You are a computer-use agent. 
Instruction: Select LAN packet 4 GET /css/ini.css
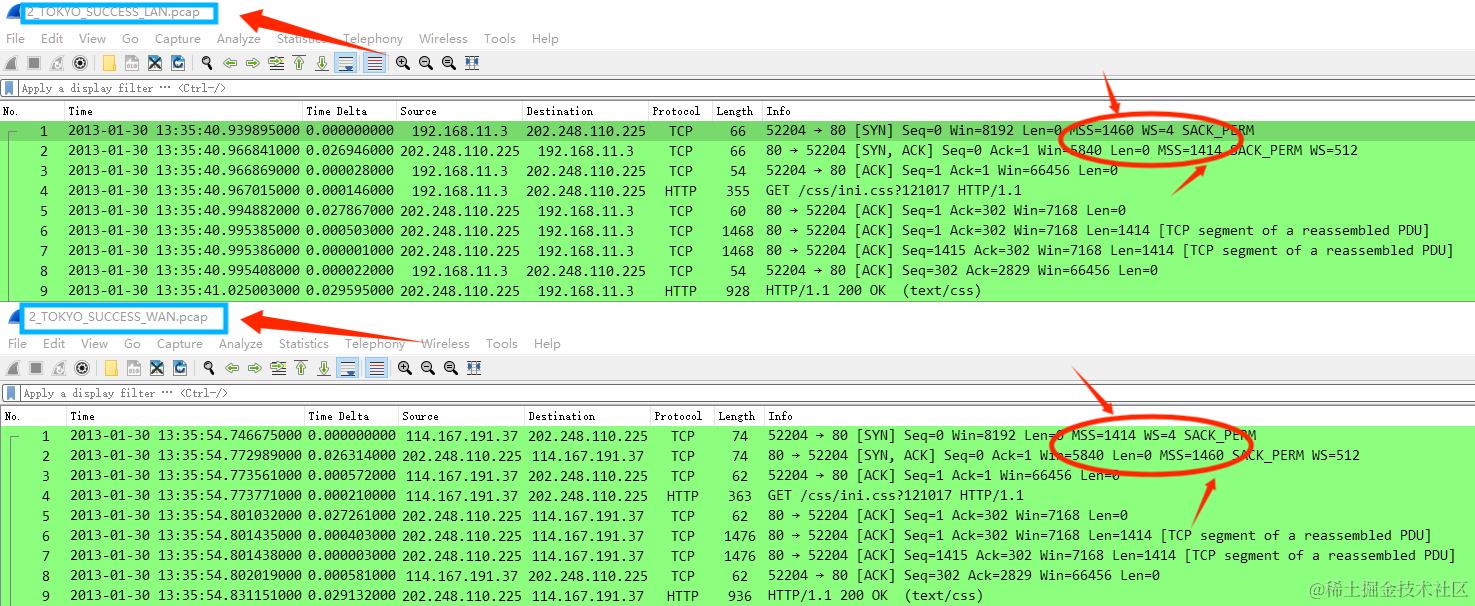coord(737,190)
